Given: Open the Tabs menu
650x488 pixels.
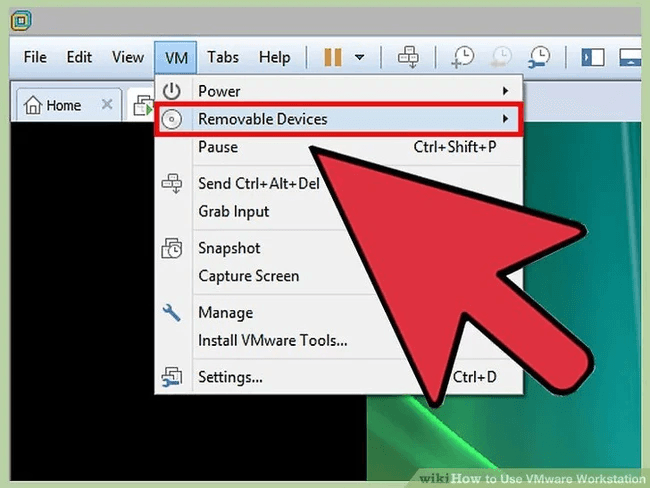Looking at the screenshot, I should click(223, 57).
